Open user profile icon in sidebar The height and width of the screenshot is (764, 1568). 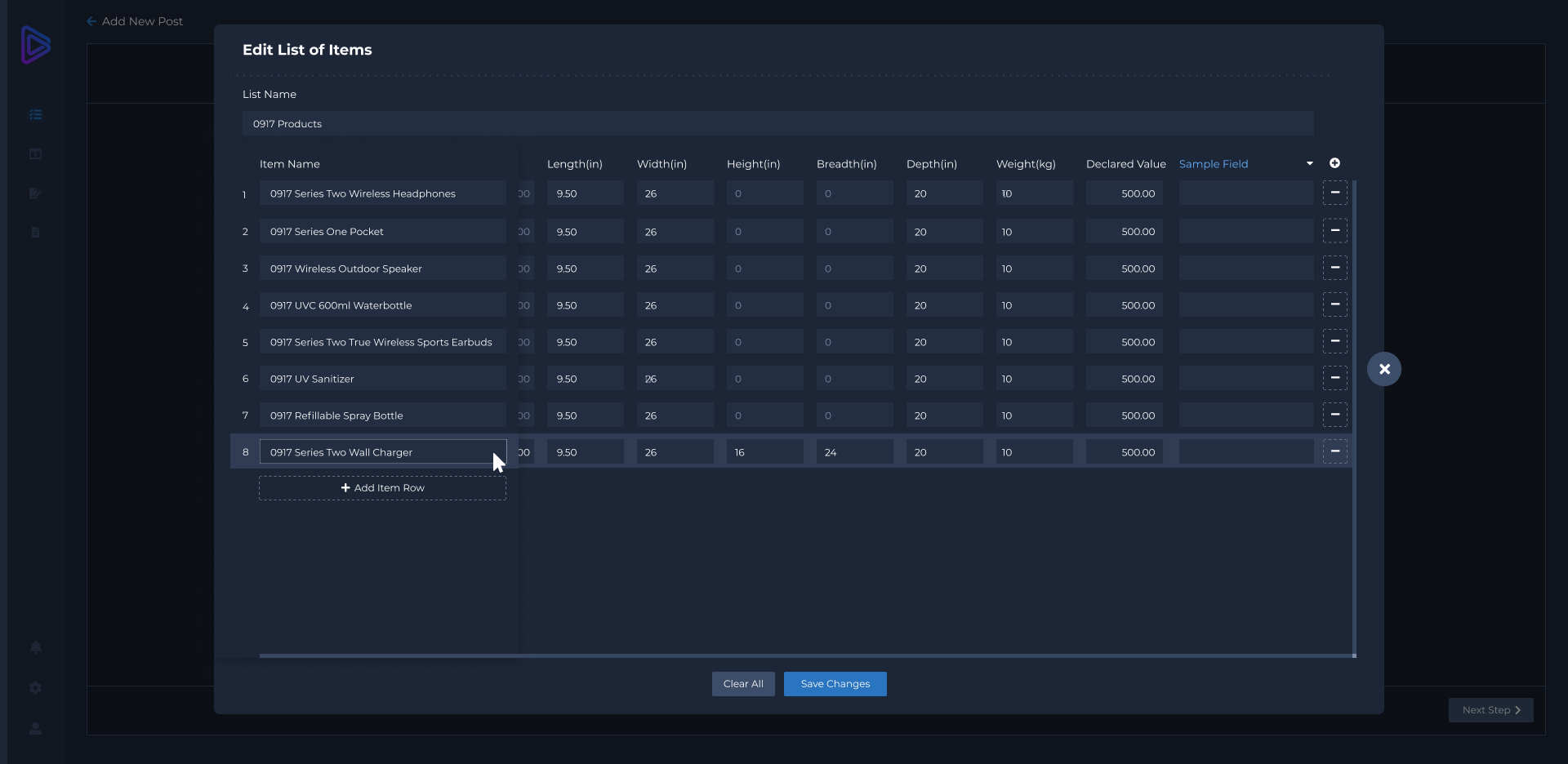pyautogui.click(x=35, y=728)
